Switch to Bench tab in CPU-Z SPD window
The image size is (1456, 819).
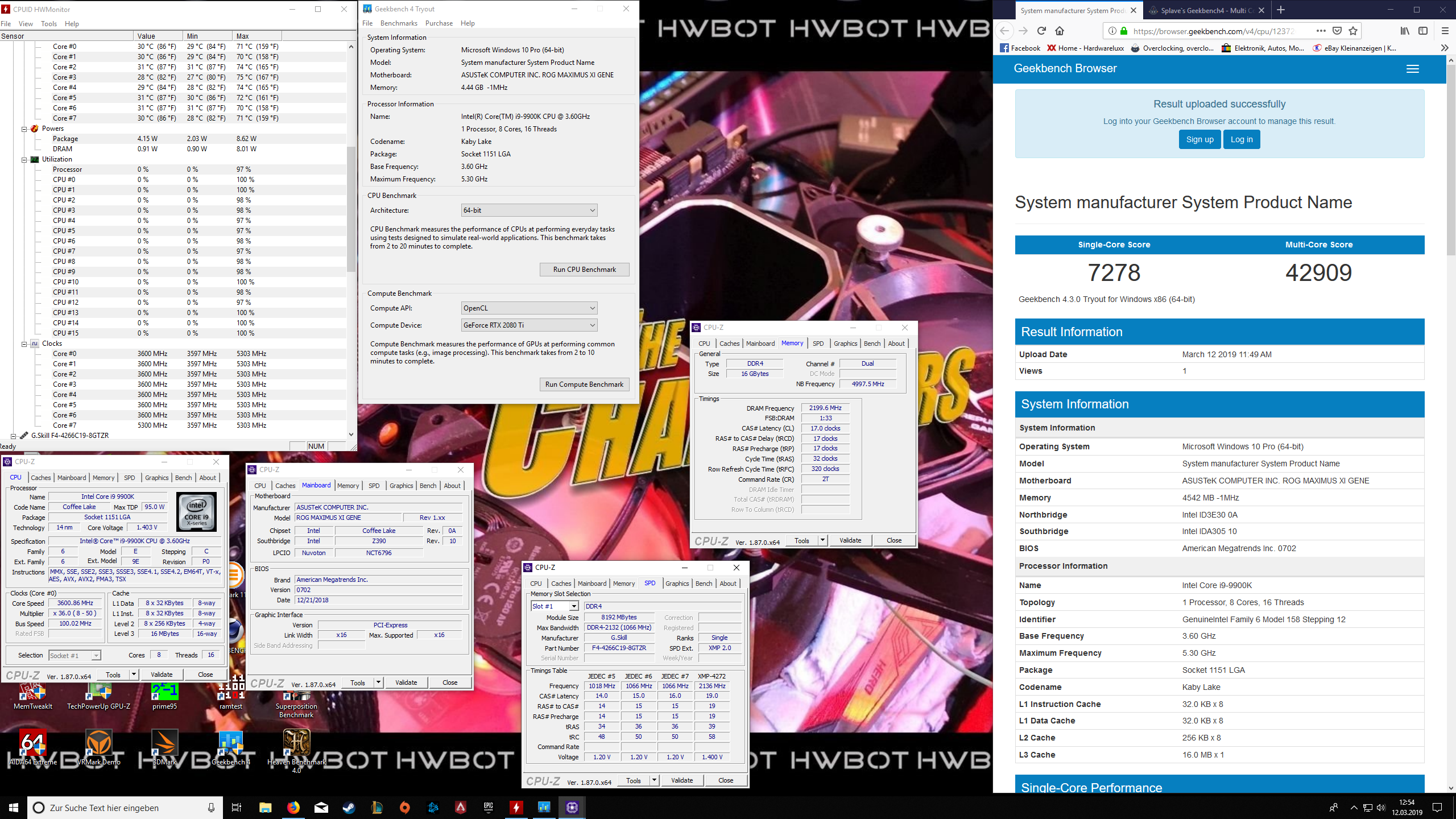coord(704,584)
